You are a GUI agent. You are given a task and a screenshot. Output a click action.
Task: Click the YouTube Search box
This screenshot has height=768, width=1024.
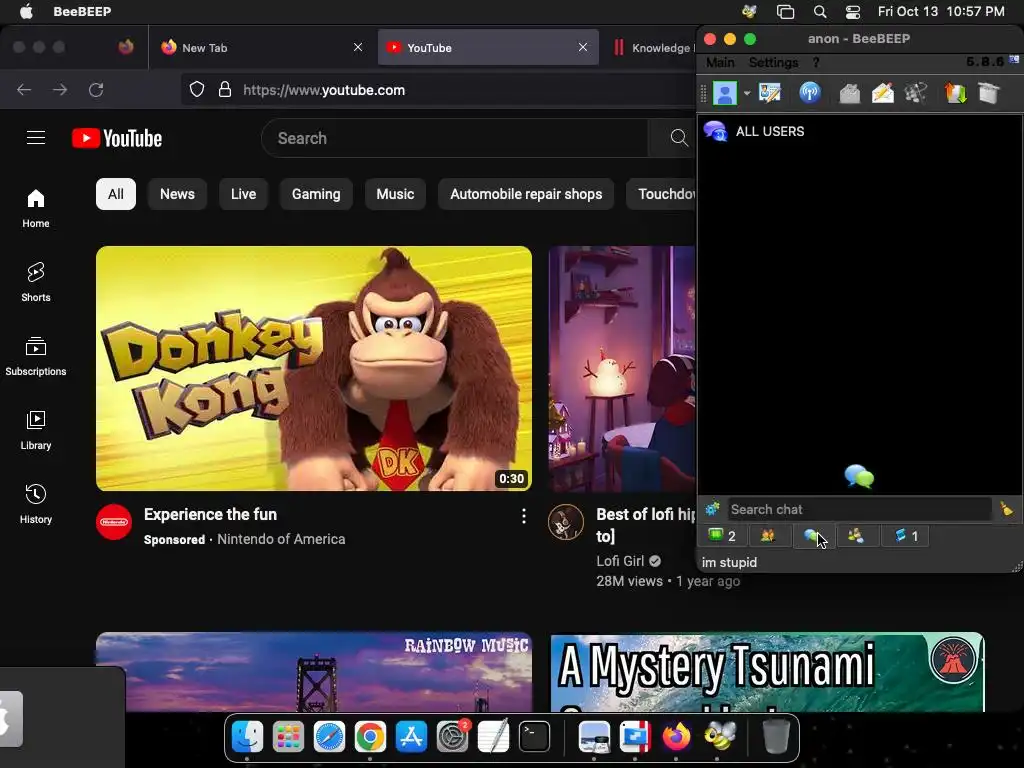(455, 138)
